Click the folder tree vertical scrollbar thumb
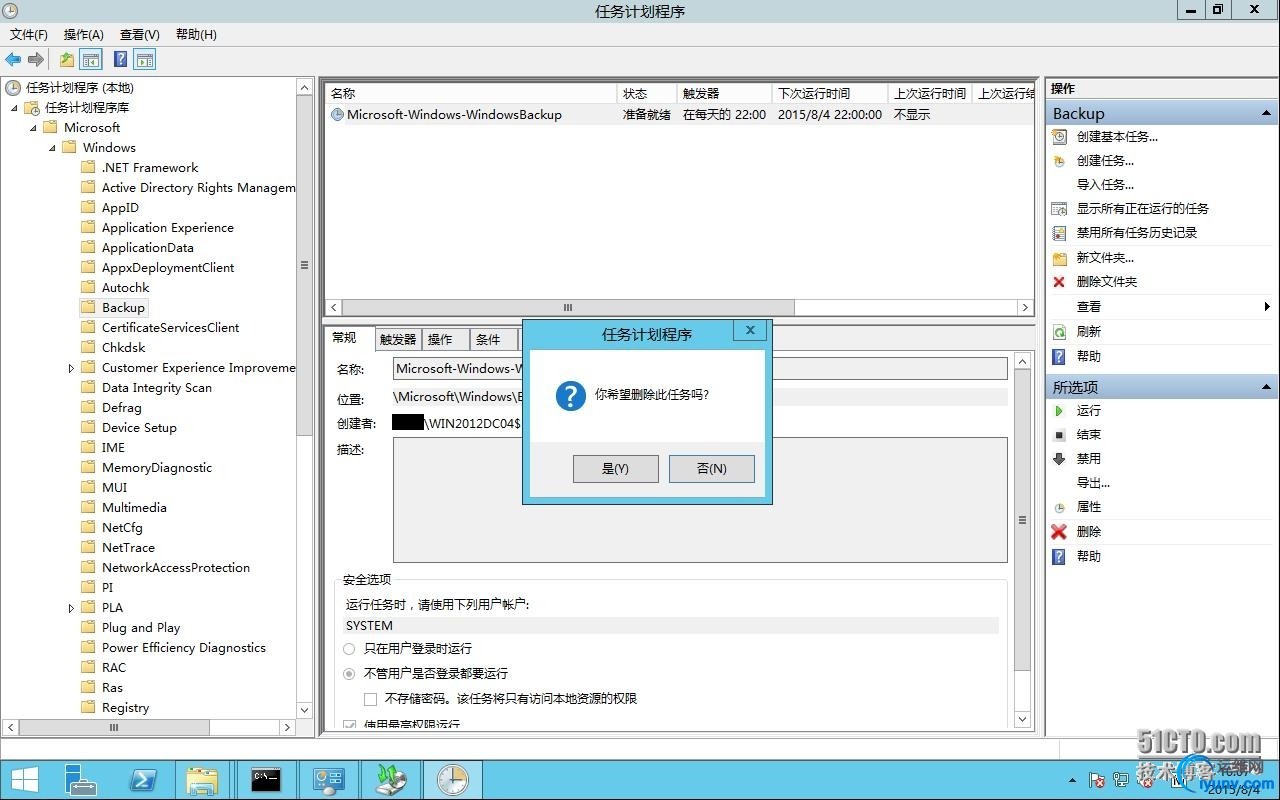The height and width of the screenshot is (800, 1280). 305,265
